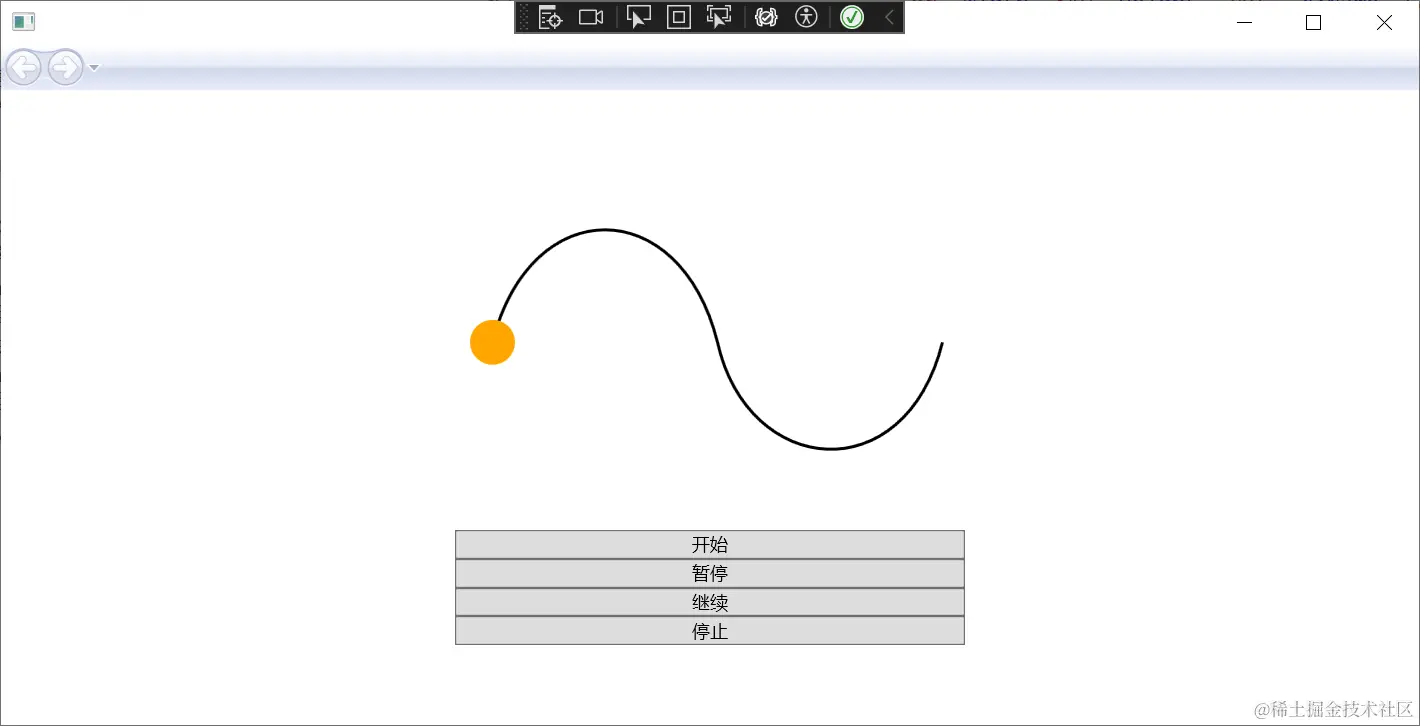1420x726 pixels.
Task: Click the 暂停 (Pause) button
Action: 710,573
